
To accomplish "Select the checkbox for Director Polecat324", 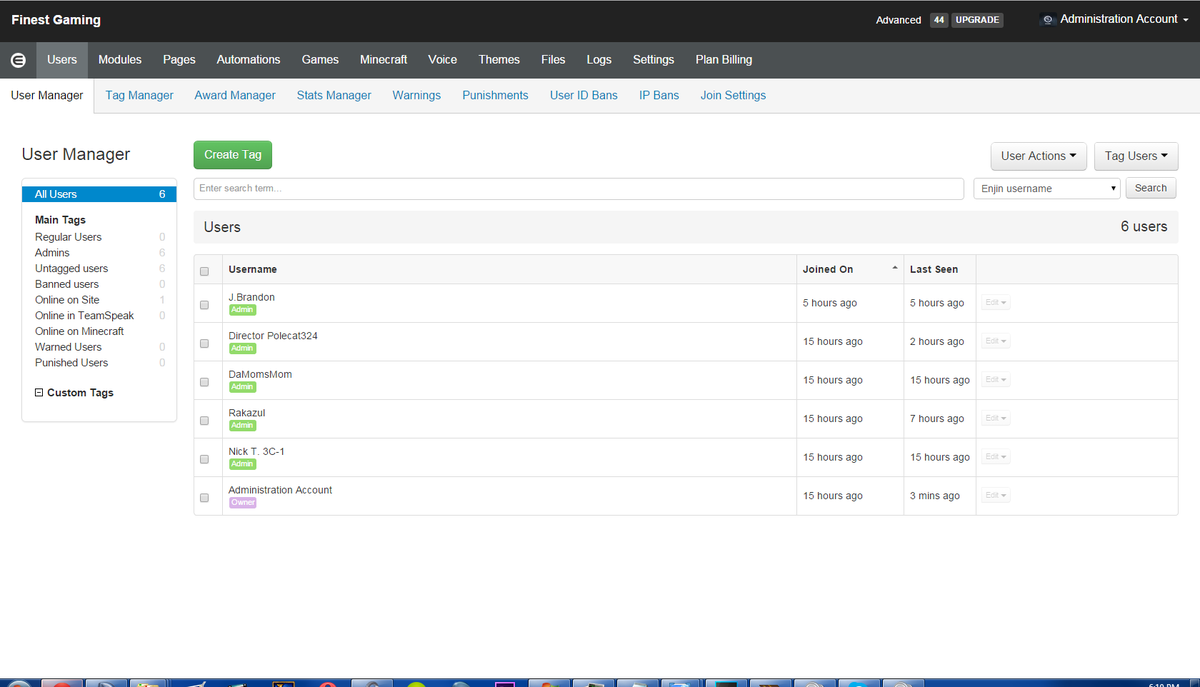I will (x=205, y=342).
